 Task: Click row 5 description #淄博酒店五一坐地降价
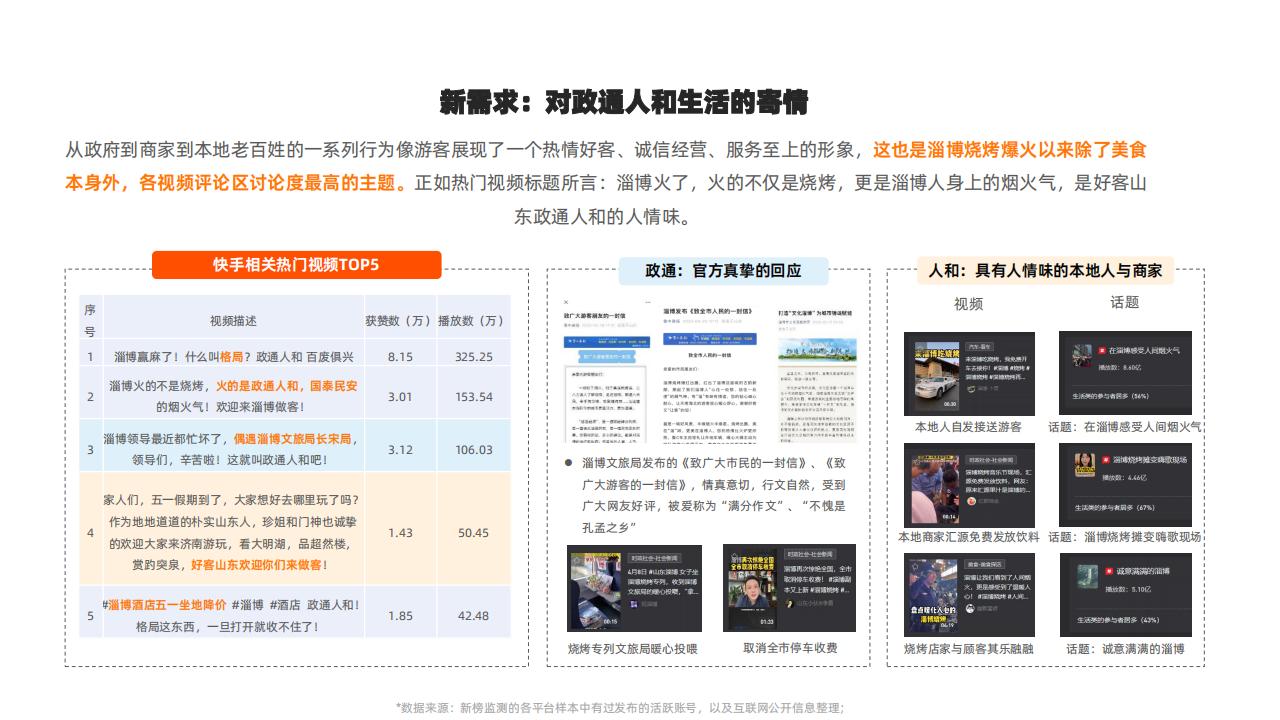[231, 616]
